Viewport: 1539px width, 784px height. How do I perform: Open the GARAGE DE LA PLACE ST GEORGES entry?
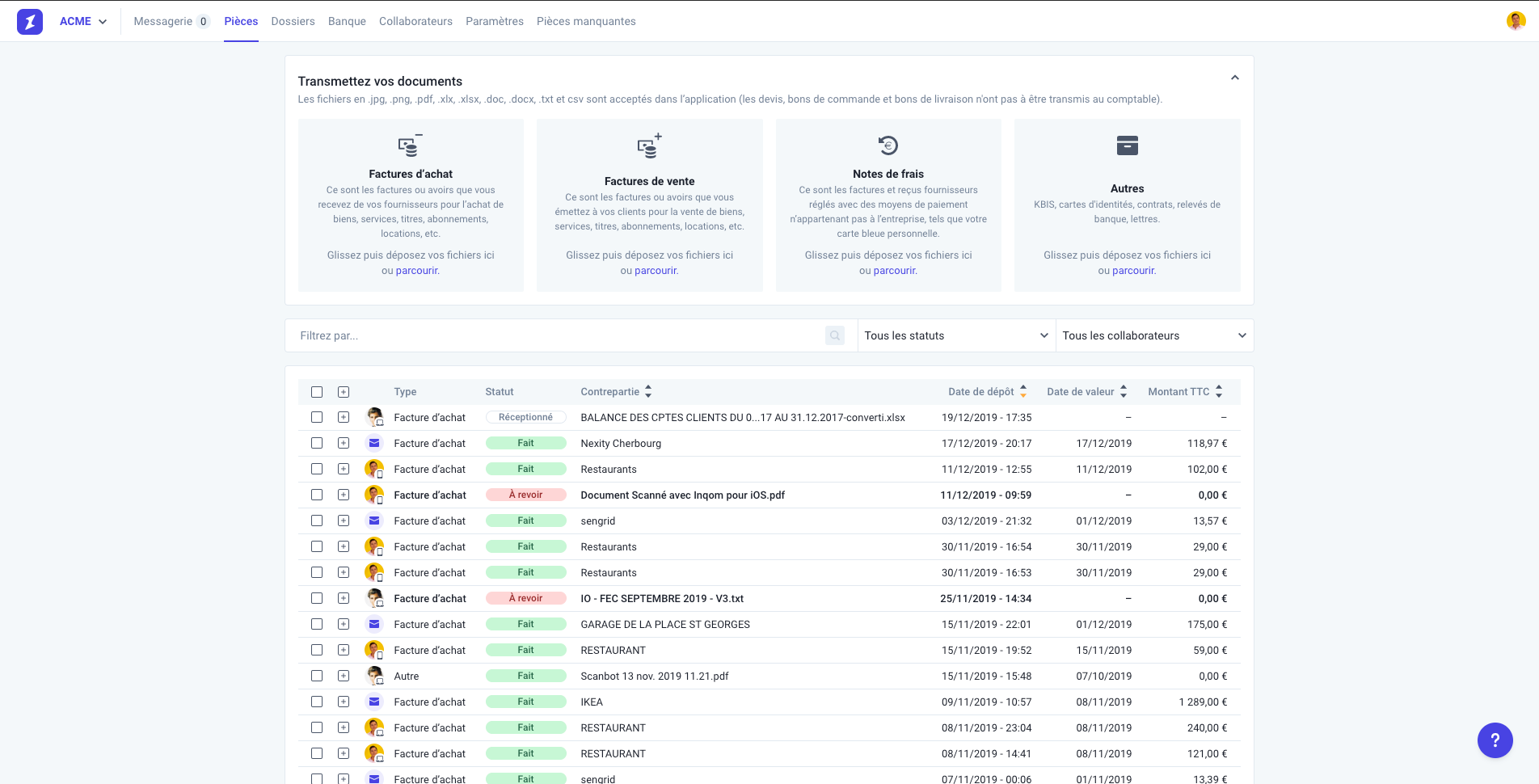tap(664, 624)
